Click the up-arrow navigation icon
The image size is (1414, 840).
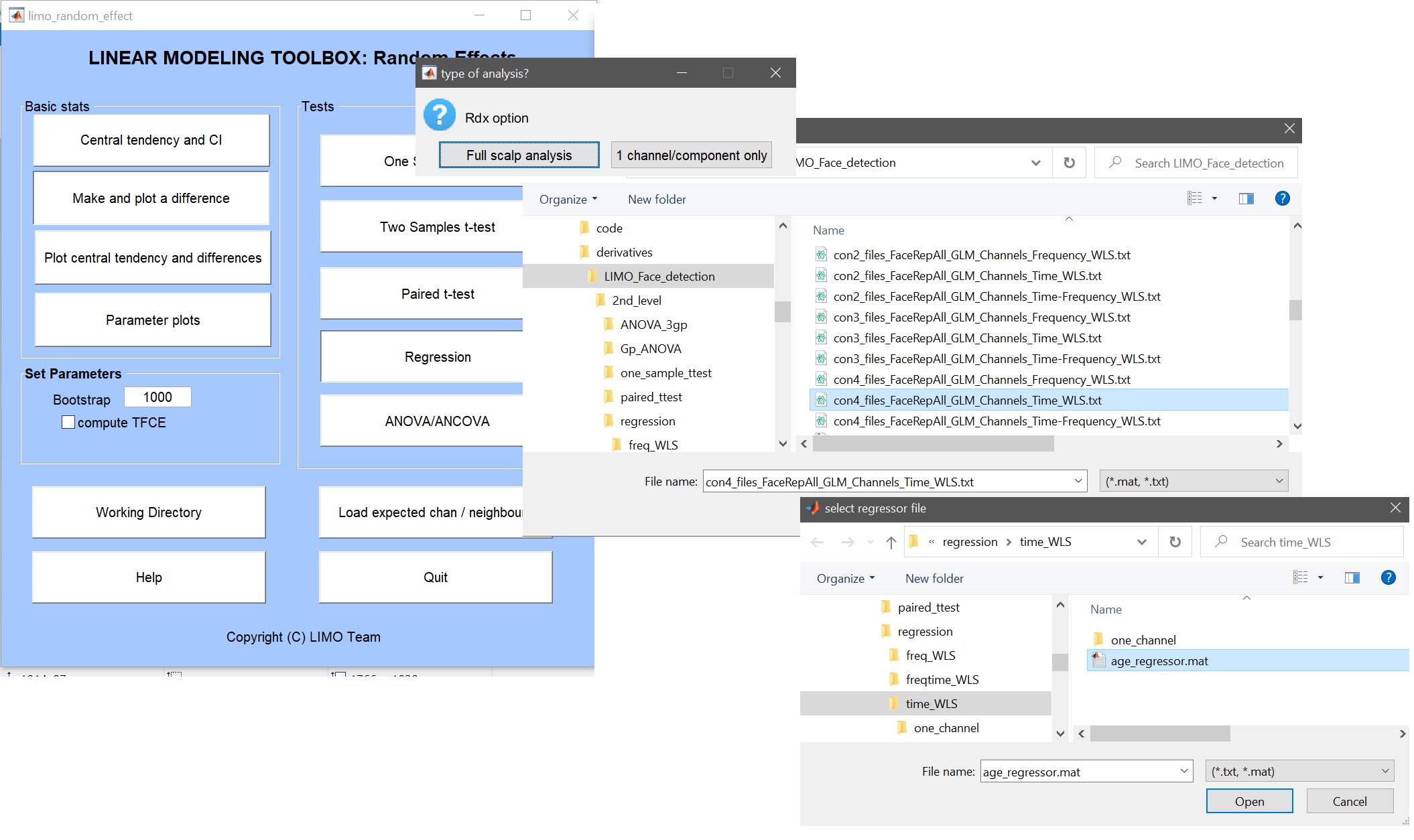pos(891,542)
